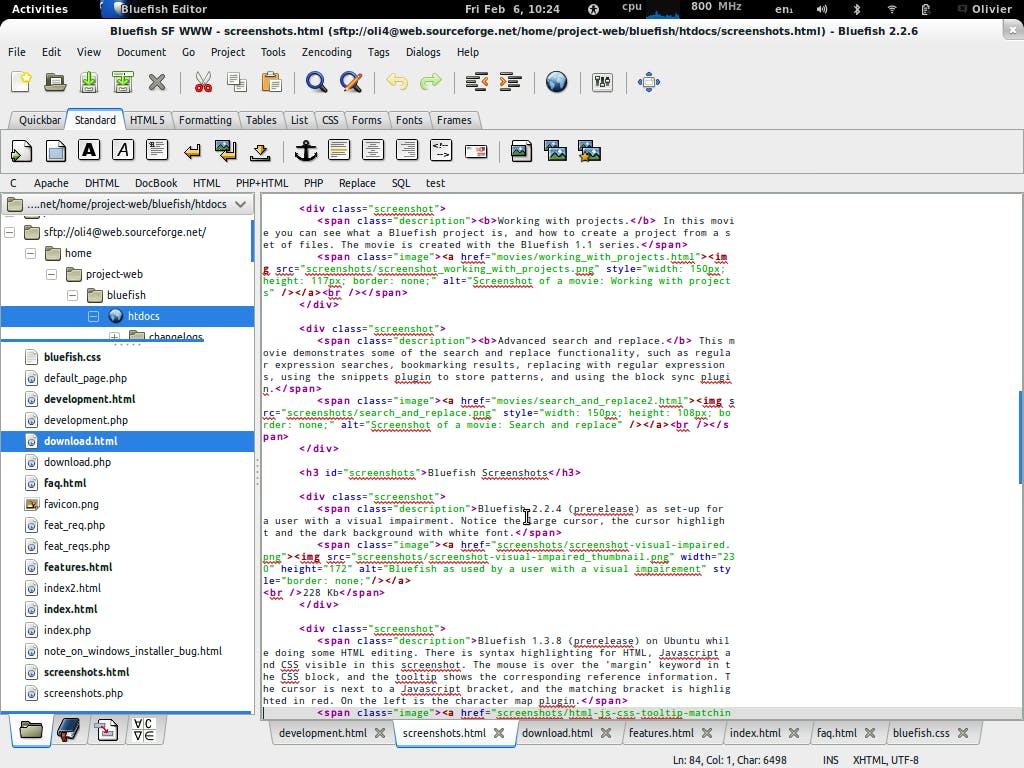Collapse the htdocs folder
This screenshot has height=768, width=1024.
point(93,315)
